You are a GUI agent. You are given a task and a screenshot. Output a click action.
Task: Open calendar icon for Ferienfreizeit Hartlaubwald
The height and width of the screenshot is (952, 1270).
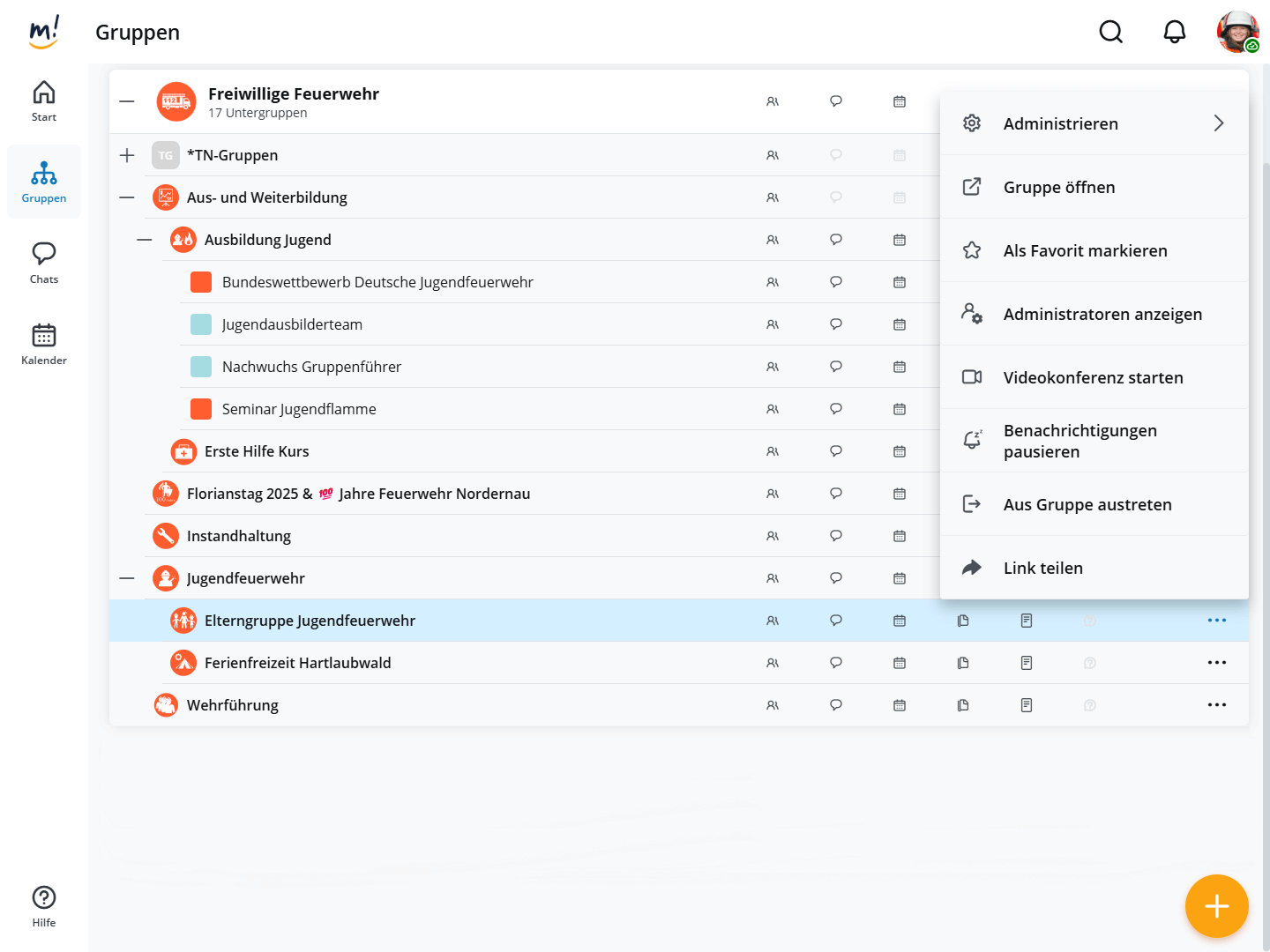click(x=900, y=663)
